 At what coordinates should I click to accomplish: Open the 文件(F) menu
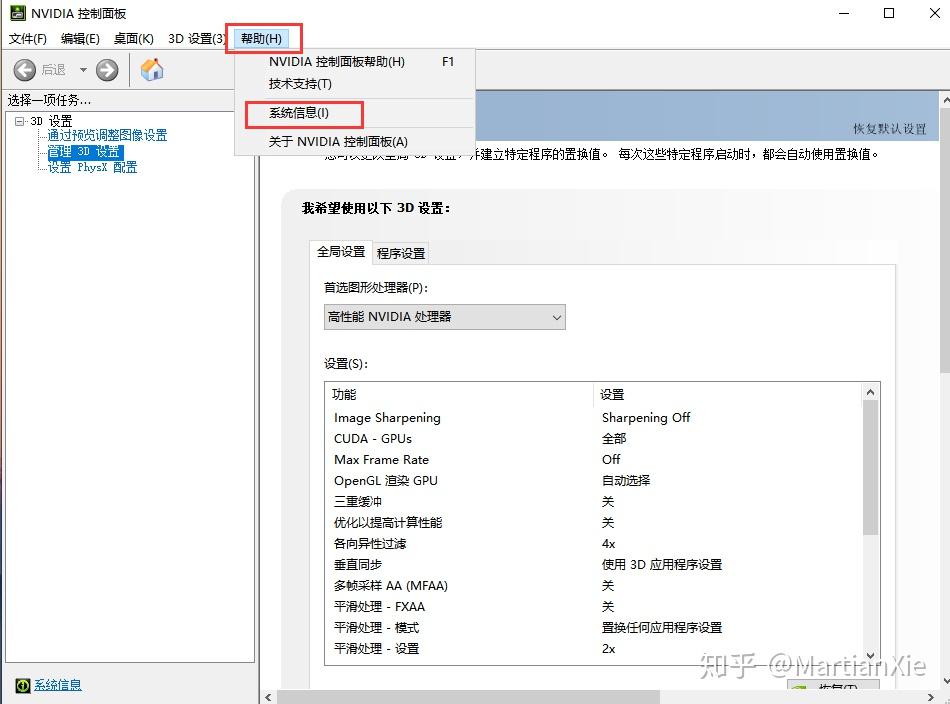(x=28, y=38)
